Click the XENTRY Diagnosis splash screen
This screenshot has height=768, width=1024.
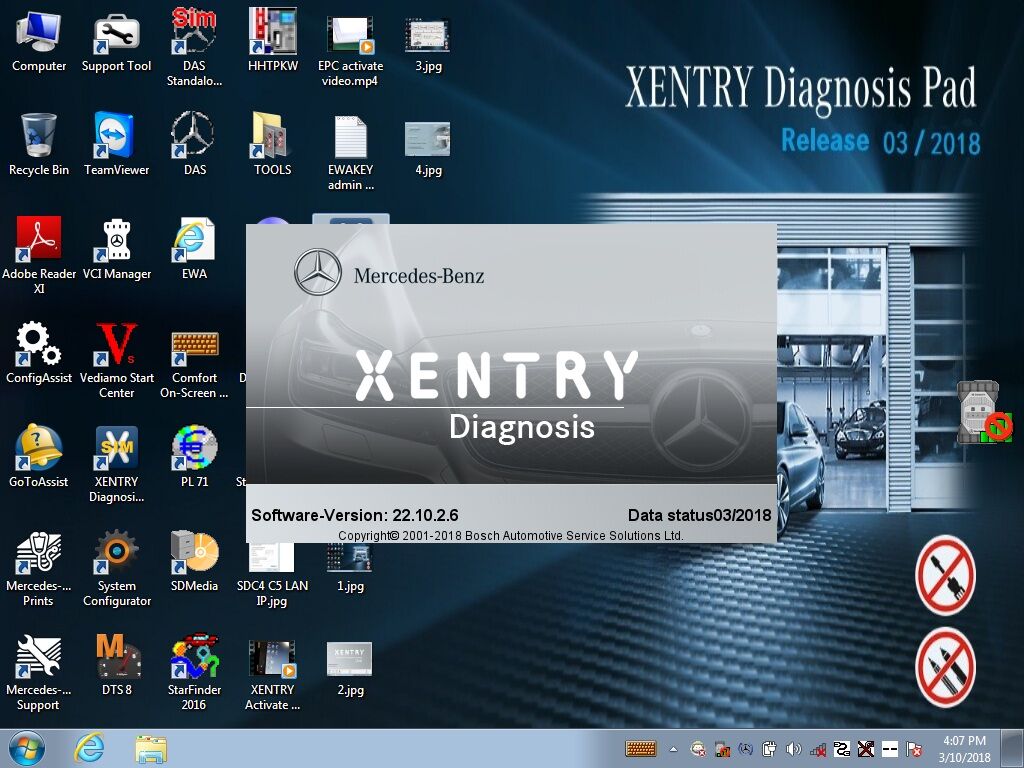pyautogui.click(x=511, y=383)
